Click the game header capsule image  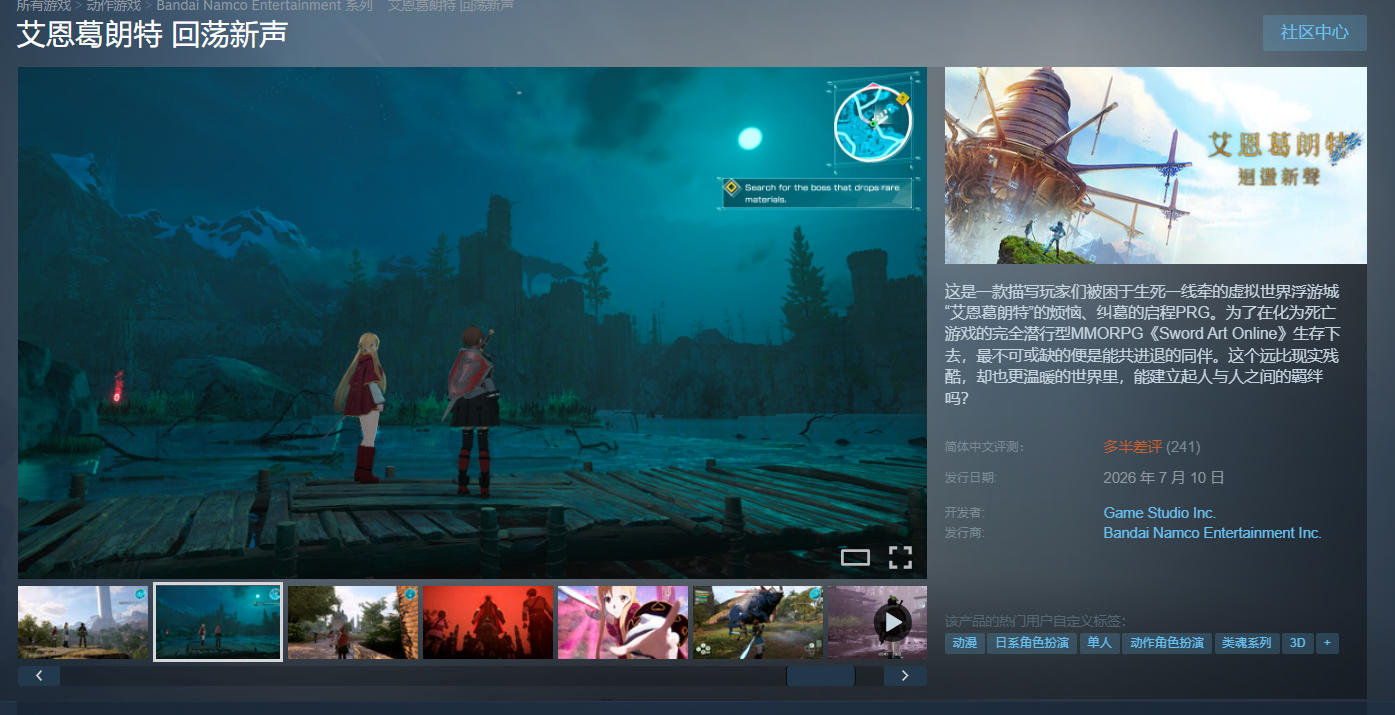click(1156, 165)
